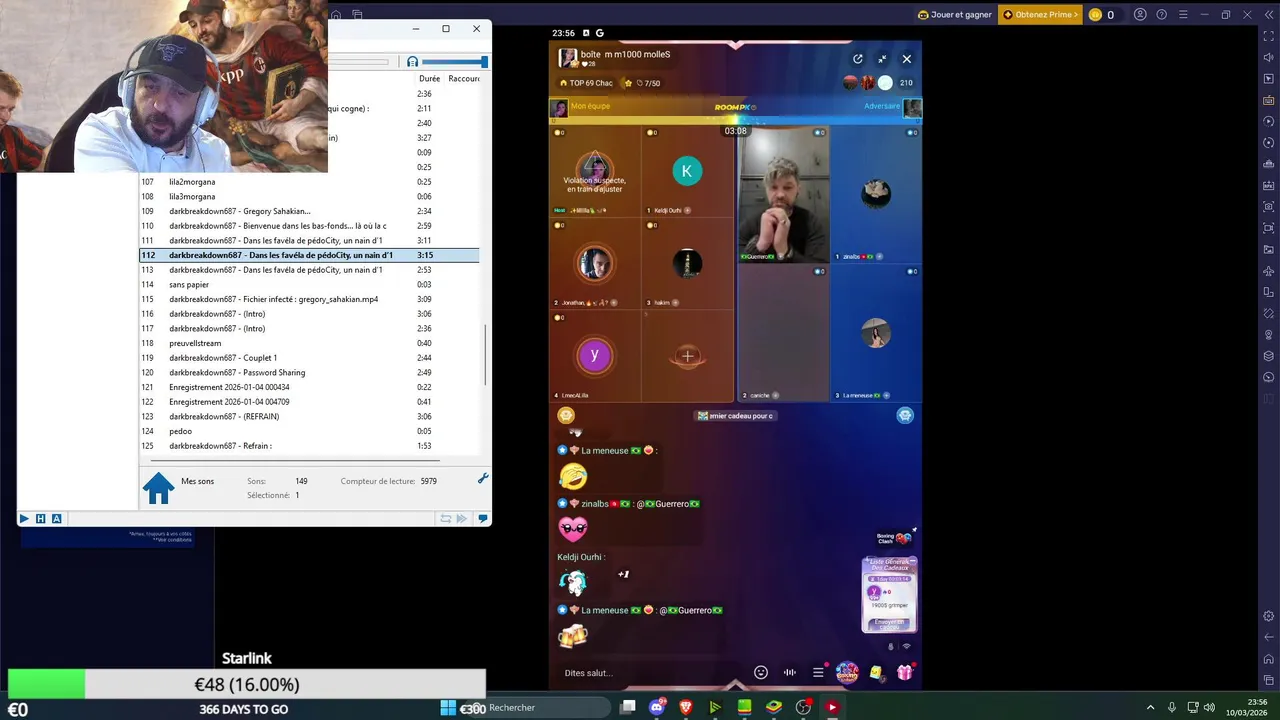
Task: Open zinalbs's seat avatar
Action: point(876,191)
